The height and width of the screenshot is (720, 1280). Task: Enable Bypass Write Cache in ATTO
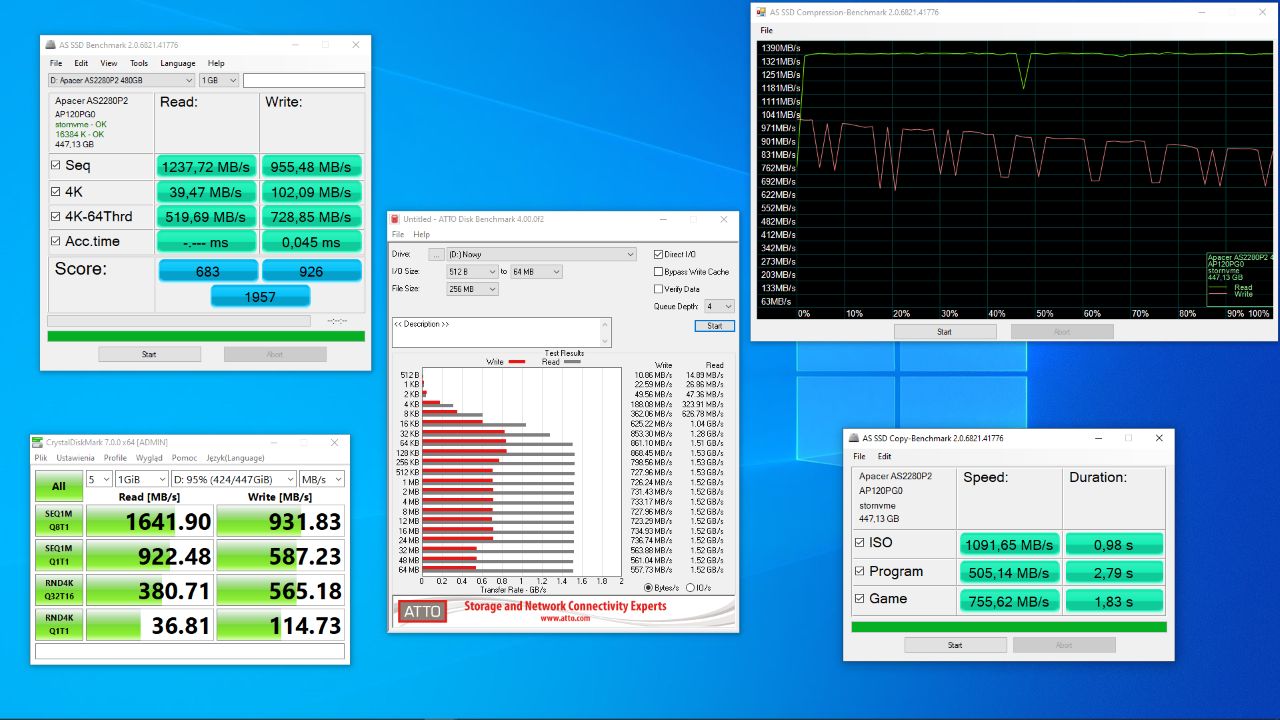(657, 271)
